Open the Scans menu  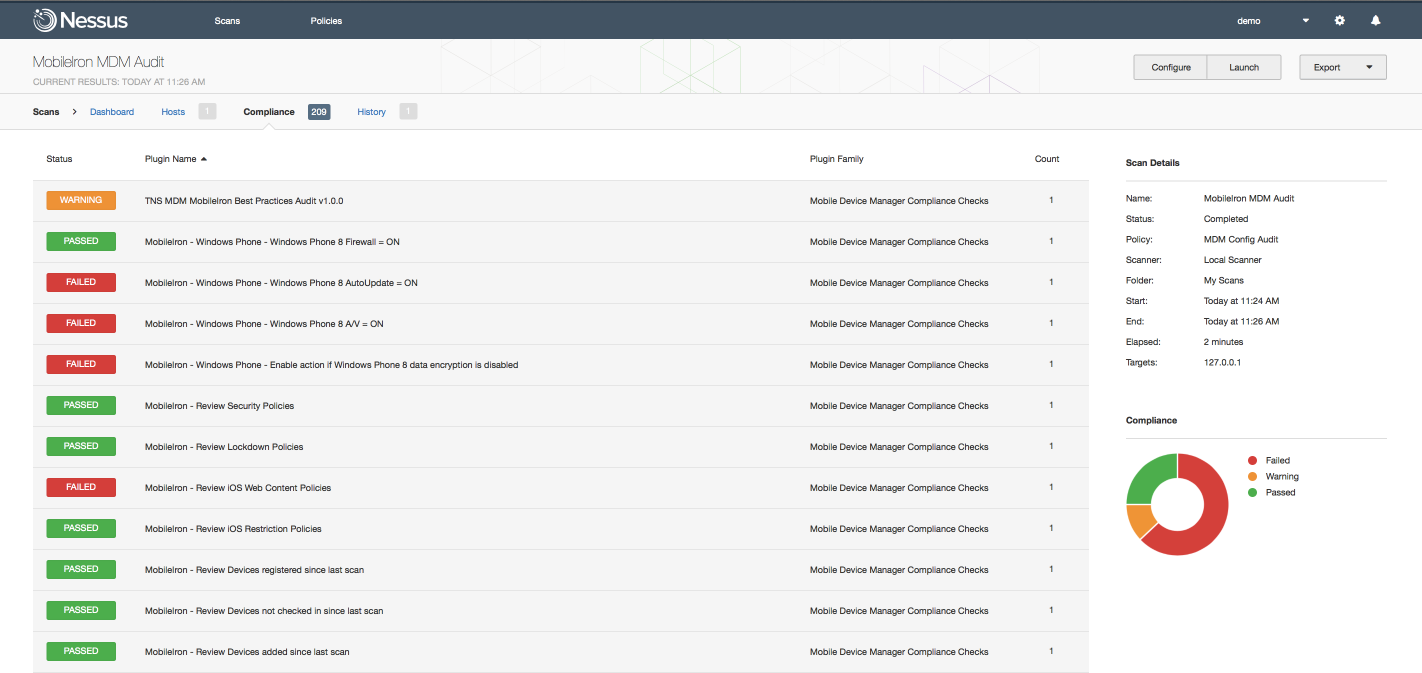[x=227, y=21]
